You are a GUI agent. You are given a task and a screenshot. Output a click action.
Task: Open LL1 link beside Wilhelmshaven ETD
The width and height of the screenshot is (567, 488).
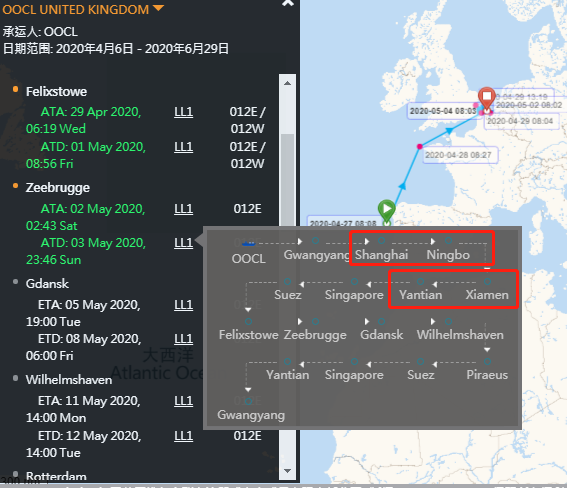183,436
